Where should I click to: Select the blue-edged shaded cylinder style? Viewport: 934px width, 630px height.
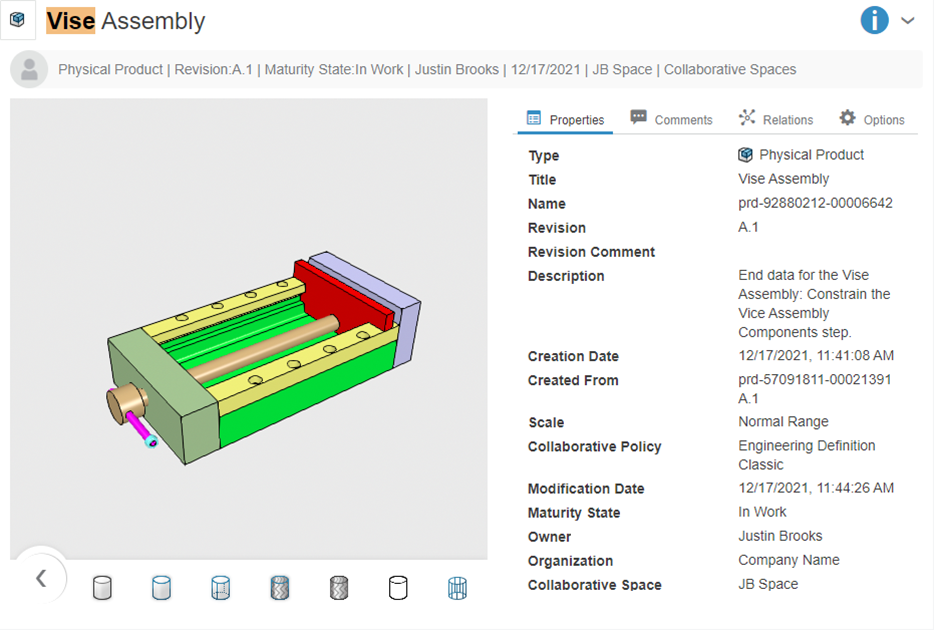tap(161, 588)
